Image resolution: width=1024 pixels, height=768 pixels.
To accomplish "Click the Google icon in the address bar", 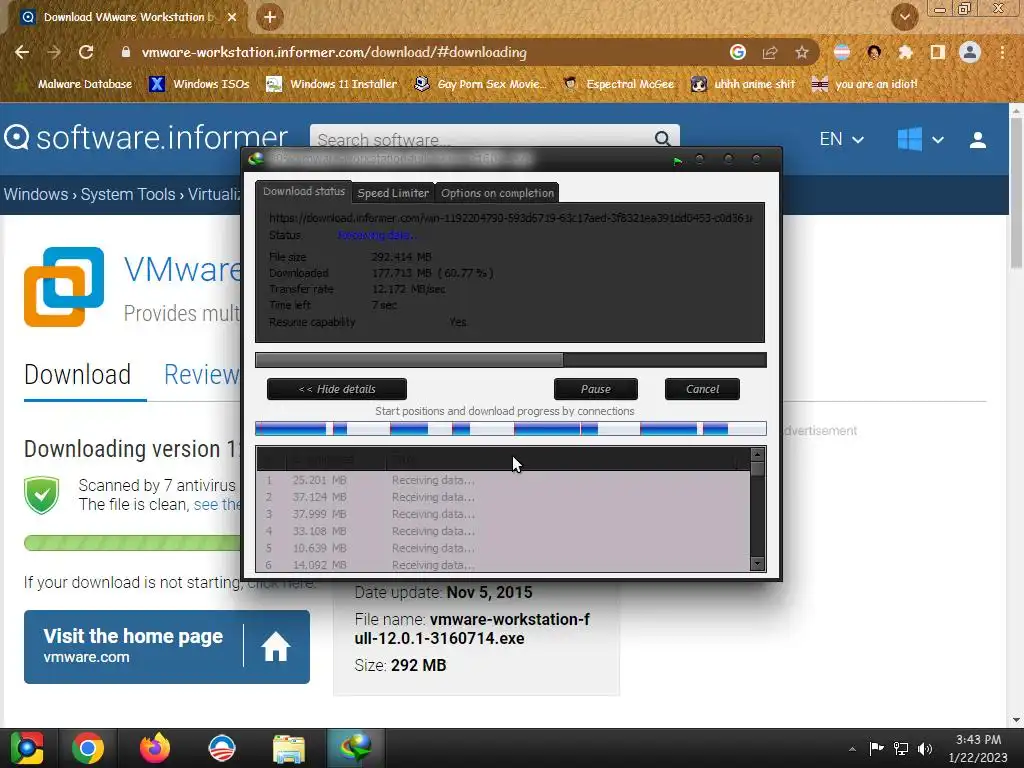I will click(738, 52).
